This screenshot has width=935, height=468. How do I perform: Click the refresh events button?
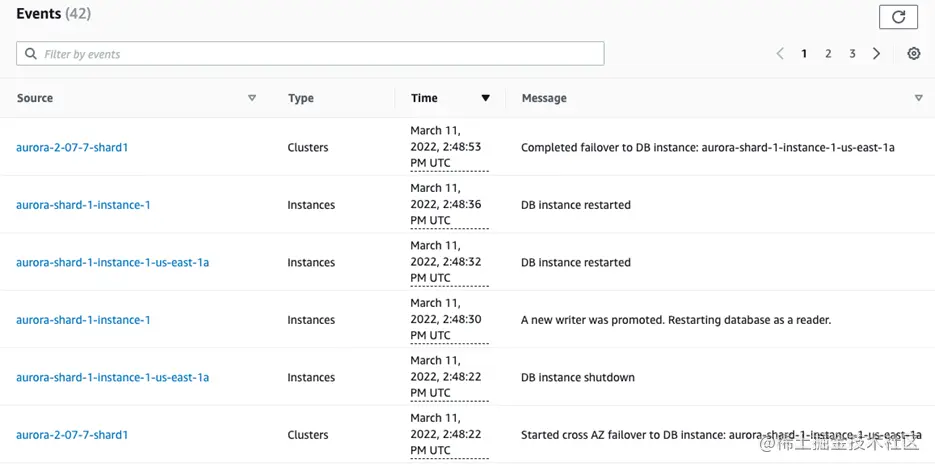tap(897, 17)
